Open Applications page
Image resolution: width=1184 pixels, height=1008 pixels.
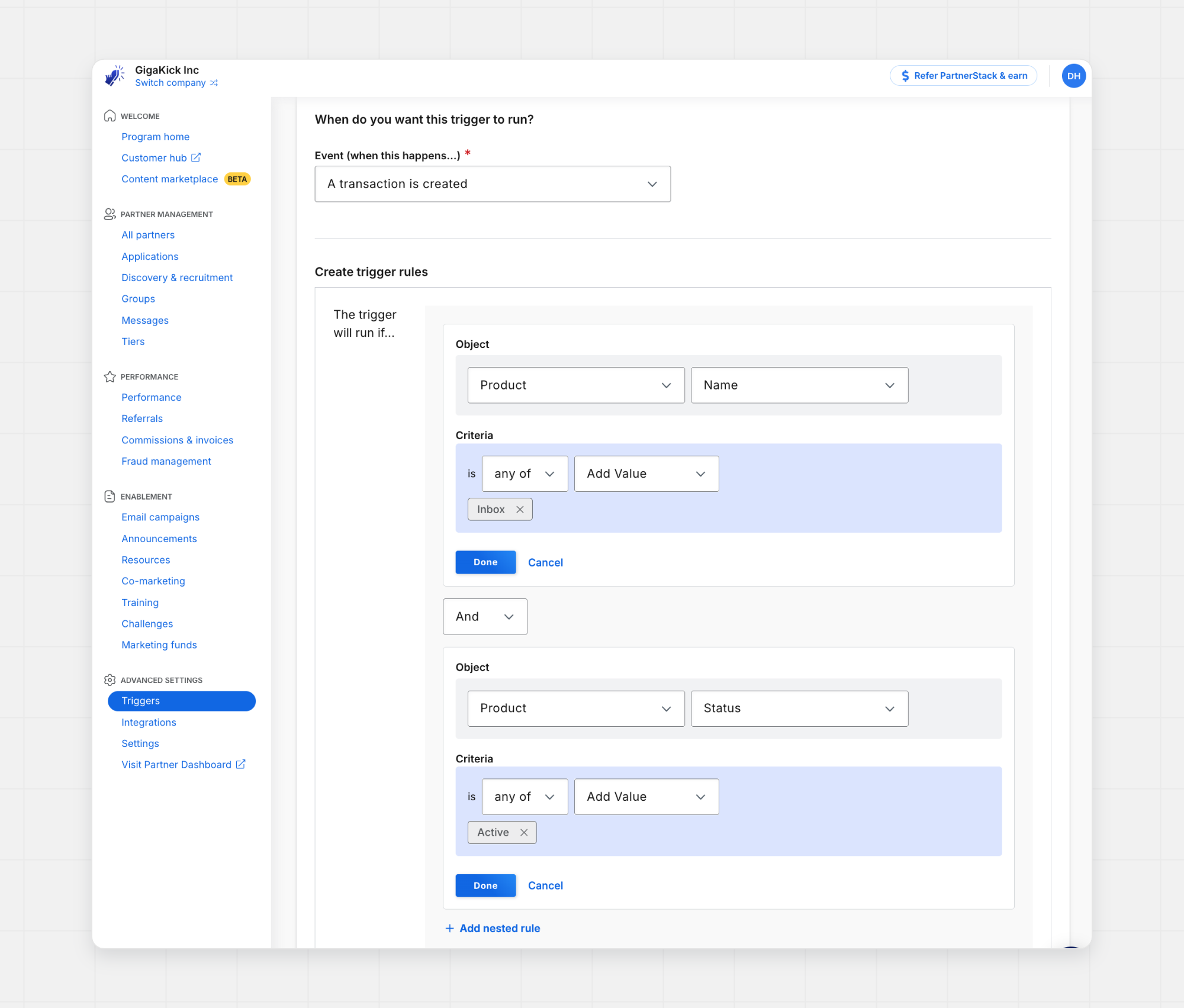coord(150,256)
